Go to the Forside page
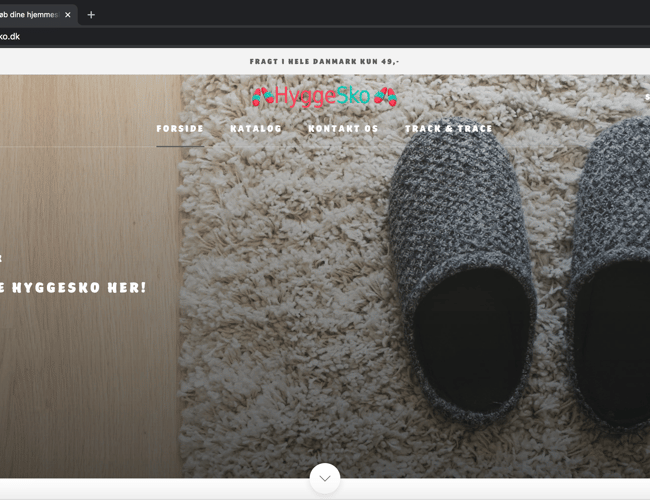650x500 pixels. pos(180,129)
